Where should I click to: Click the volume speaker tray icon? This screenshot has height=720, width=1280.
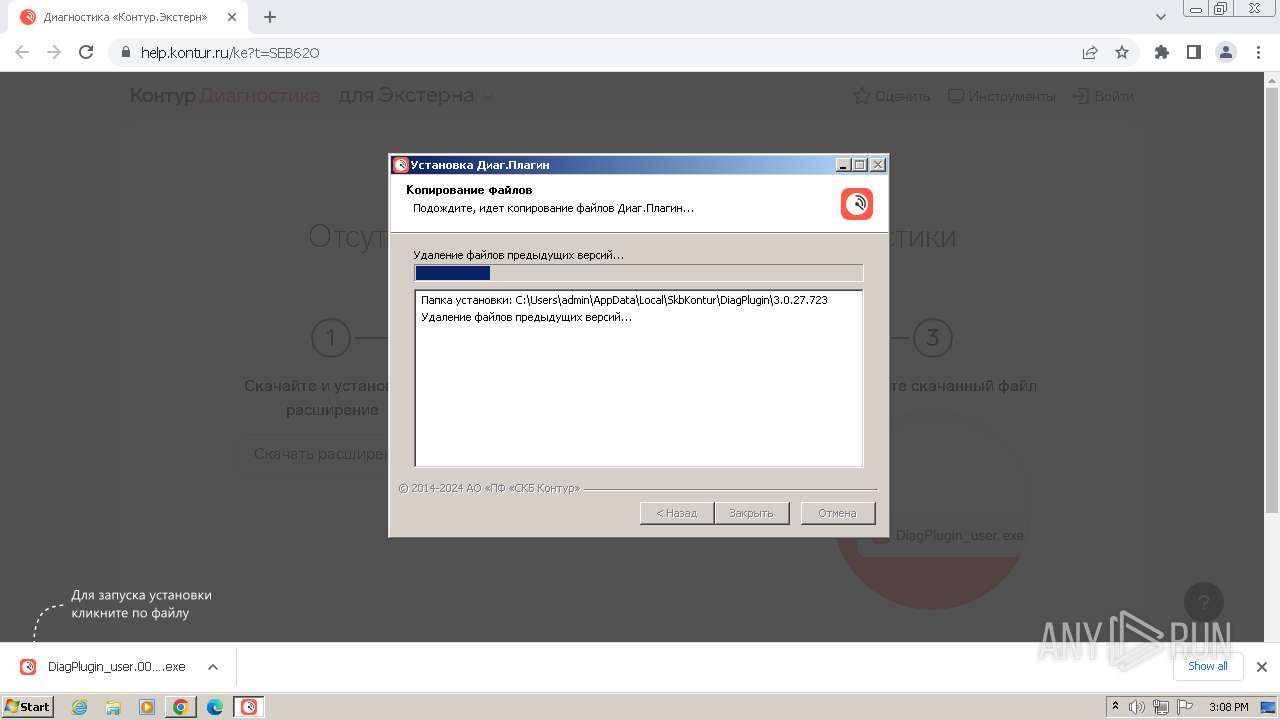(1137, 707)
